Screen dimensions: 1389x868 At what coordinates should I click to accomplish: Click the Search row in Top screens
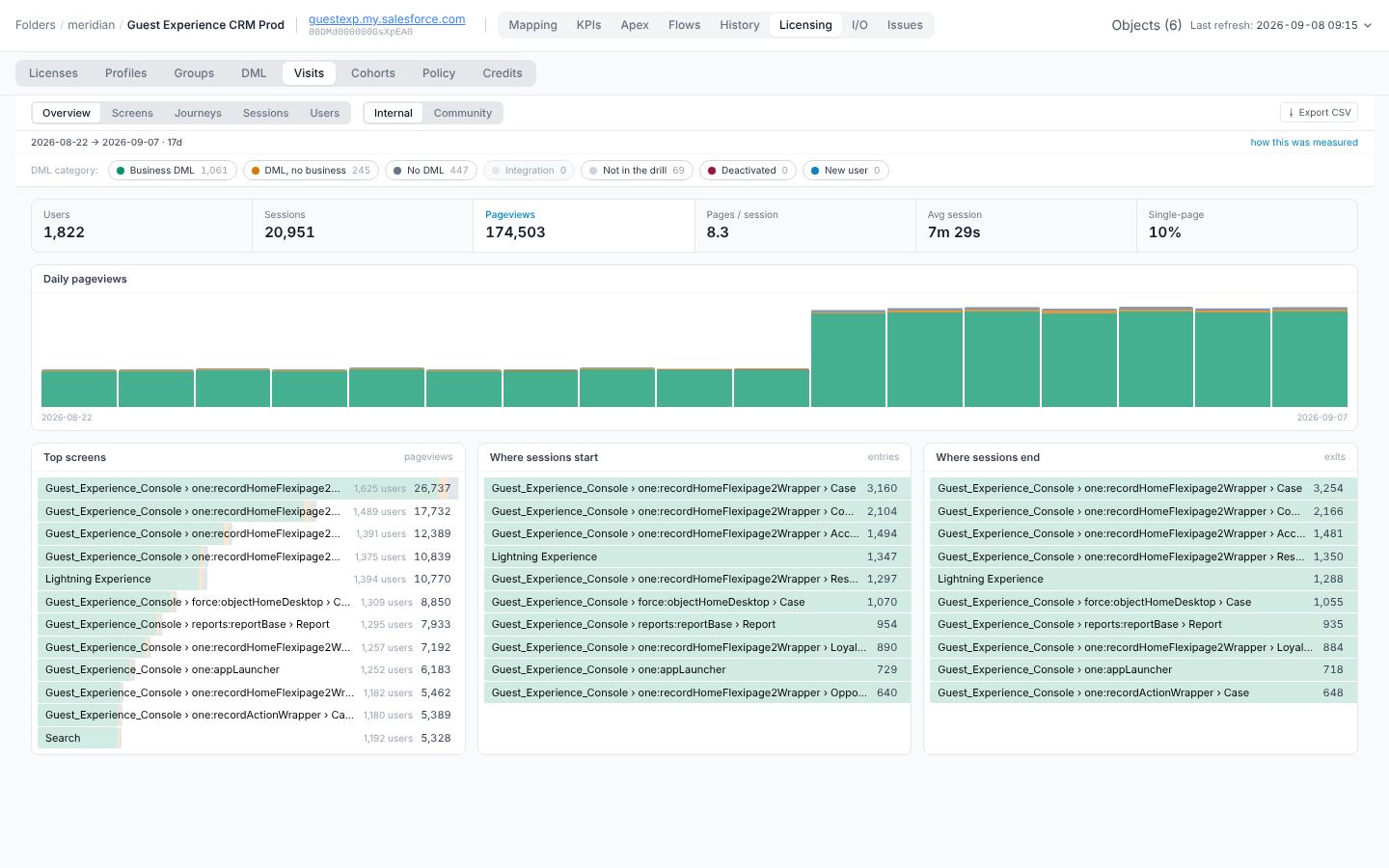pos(248,738)
